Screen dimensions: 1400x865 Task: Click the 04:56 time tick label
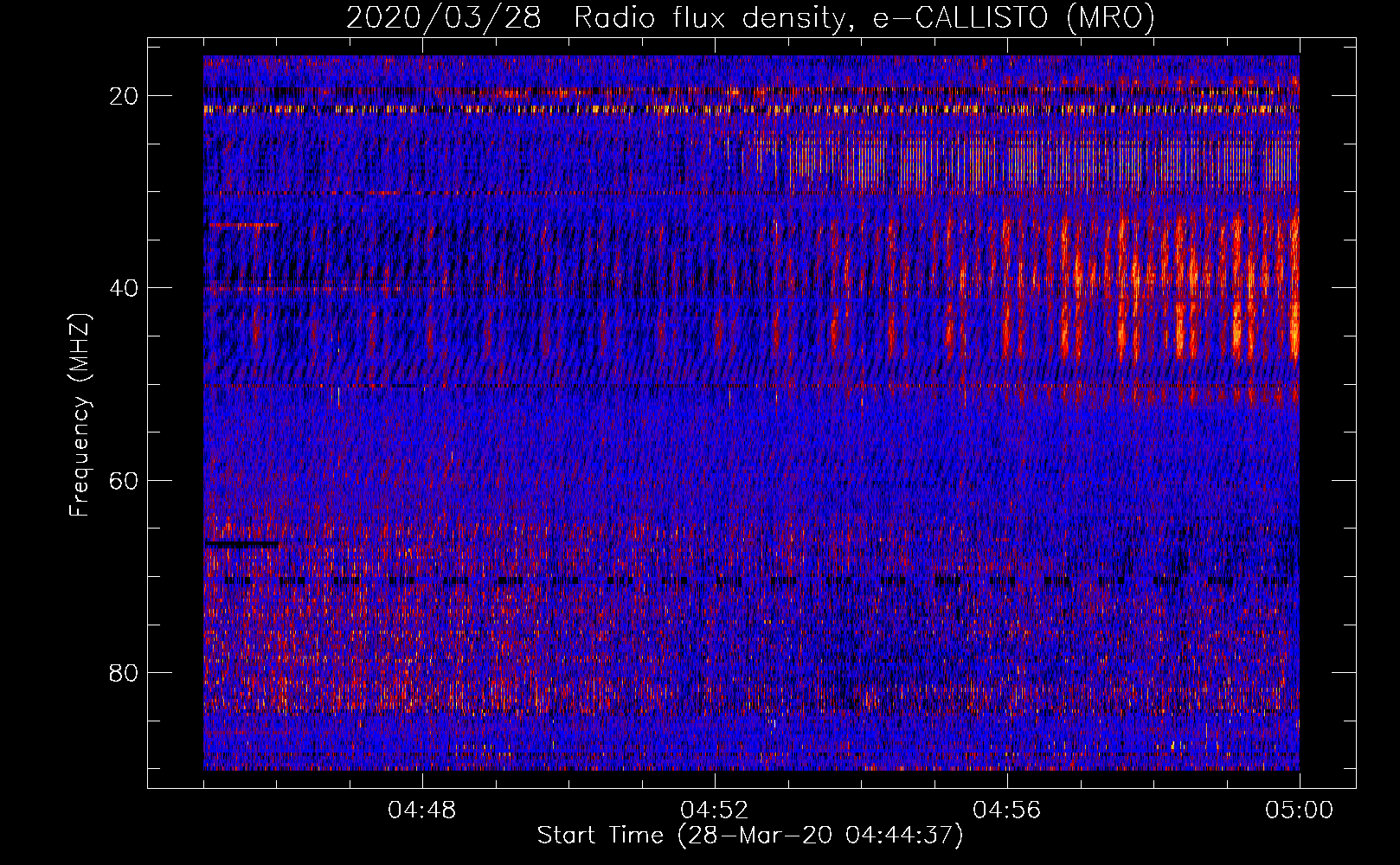click(1007, 811)
